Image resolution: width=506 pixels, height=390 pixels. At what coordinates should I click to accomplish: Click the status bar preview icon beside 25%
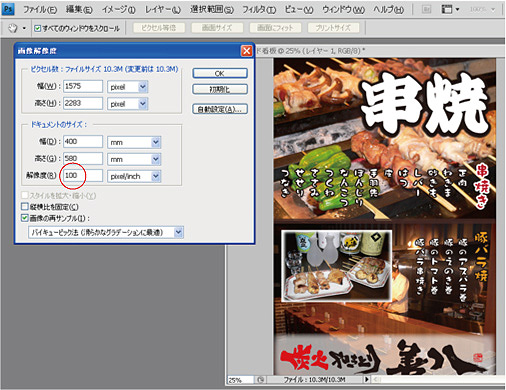pos(261,379)
